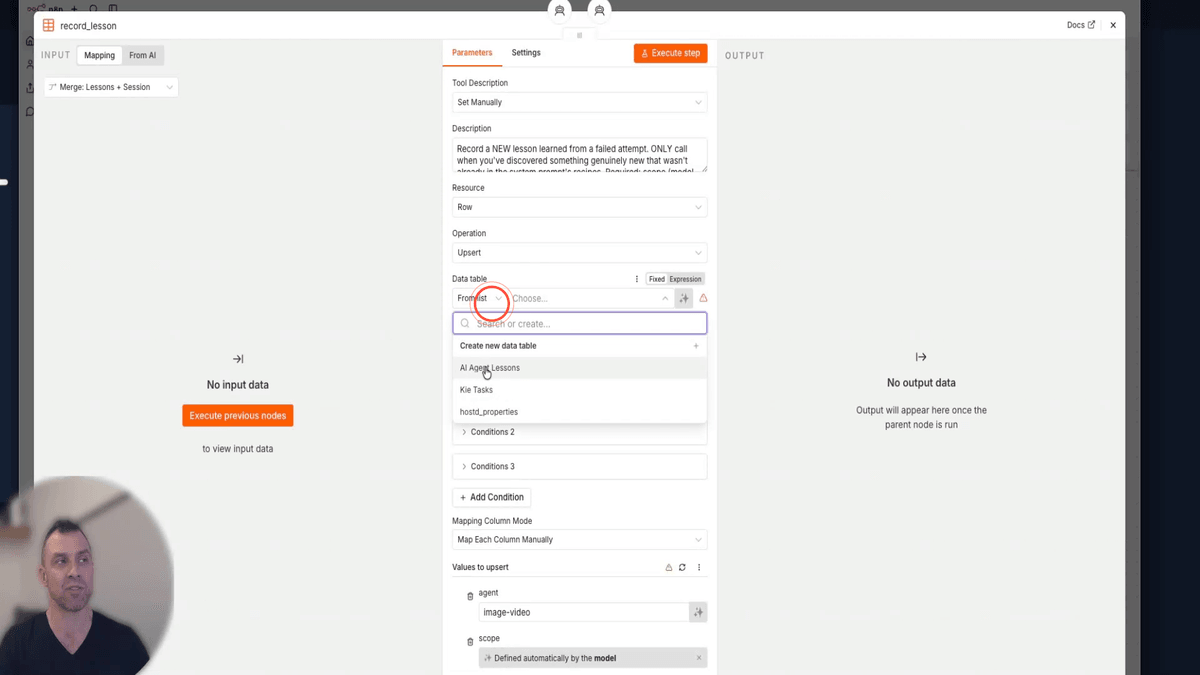Click the agent field containing image-video
This screenshot has height=675, width=1200.
583,612
